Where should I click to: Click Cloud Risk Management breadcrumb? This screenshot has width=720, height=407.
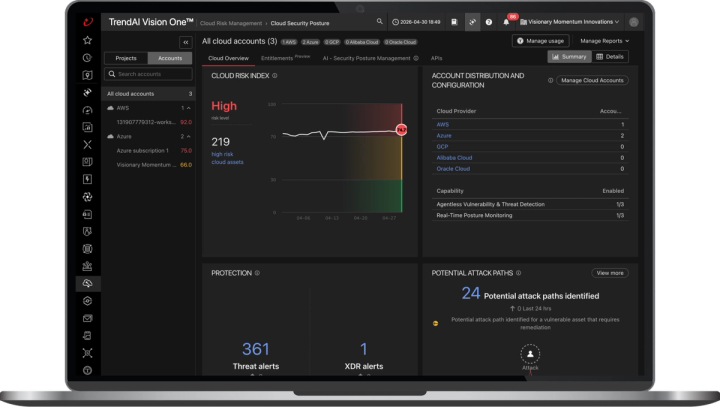pyautogui.click(x=231, y=23)
